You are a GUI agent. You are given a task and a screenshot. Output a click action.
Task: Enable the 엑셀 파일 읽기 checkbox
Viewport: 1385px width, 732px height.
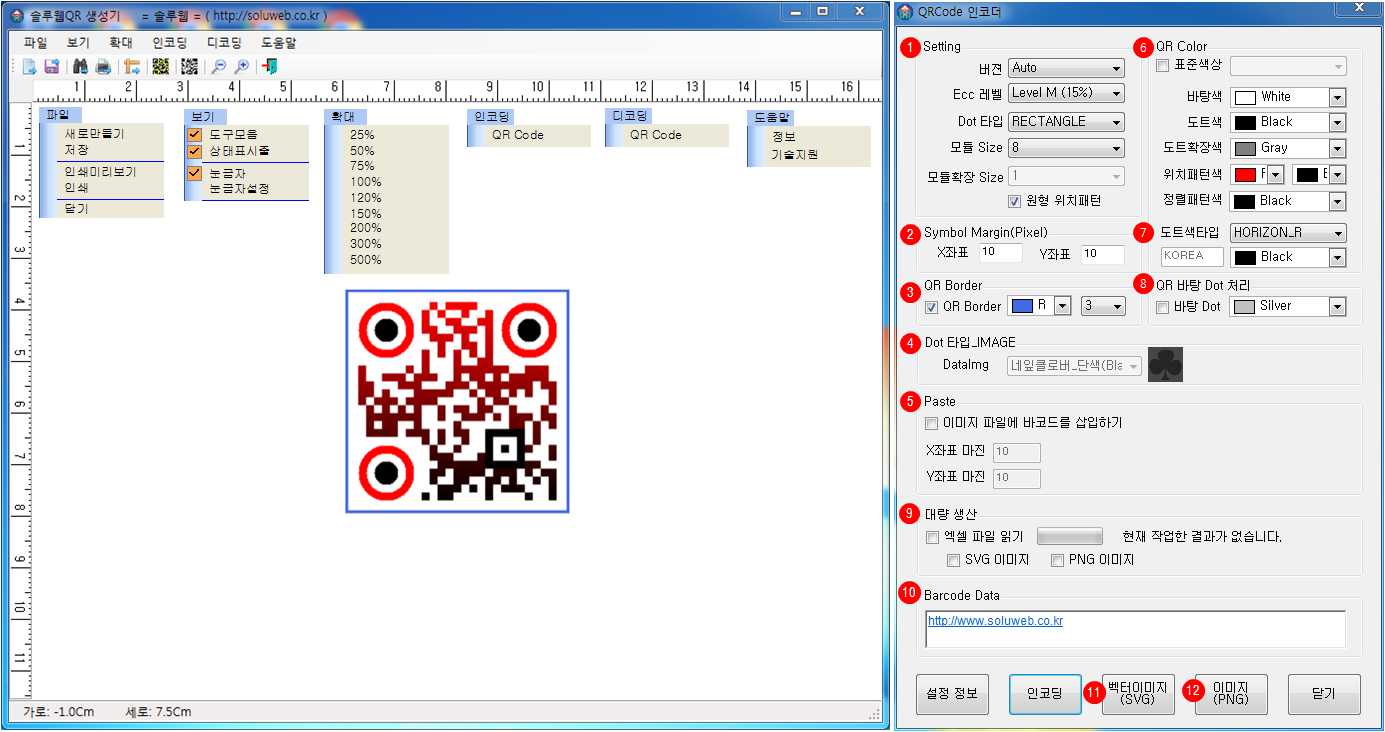tap(932, 537)
